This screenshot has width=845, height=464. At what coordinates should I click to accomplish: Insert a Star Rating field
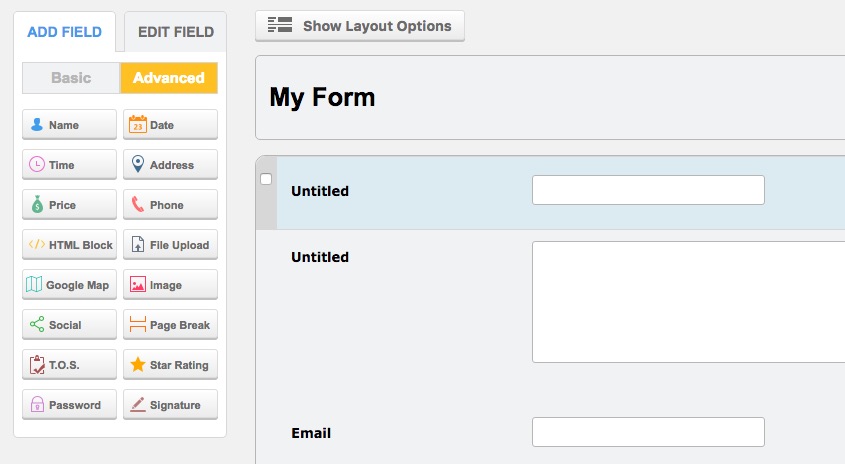pyautogui.click(x=170, y=365)
